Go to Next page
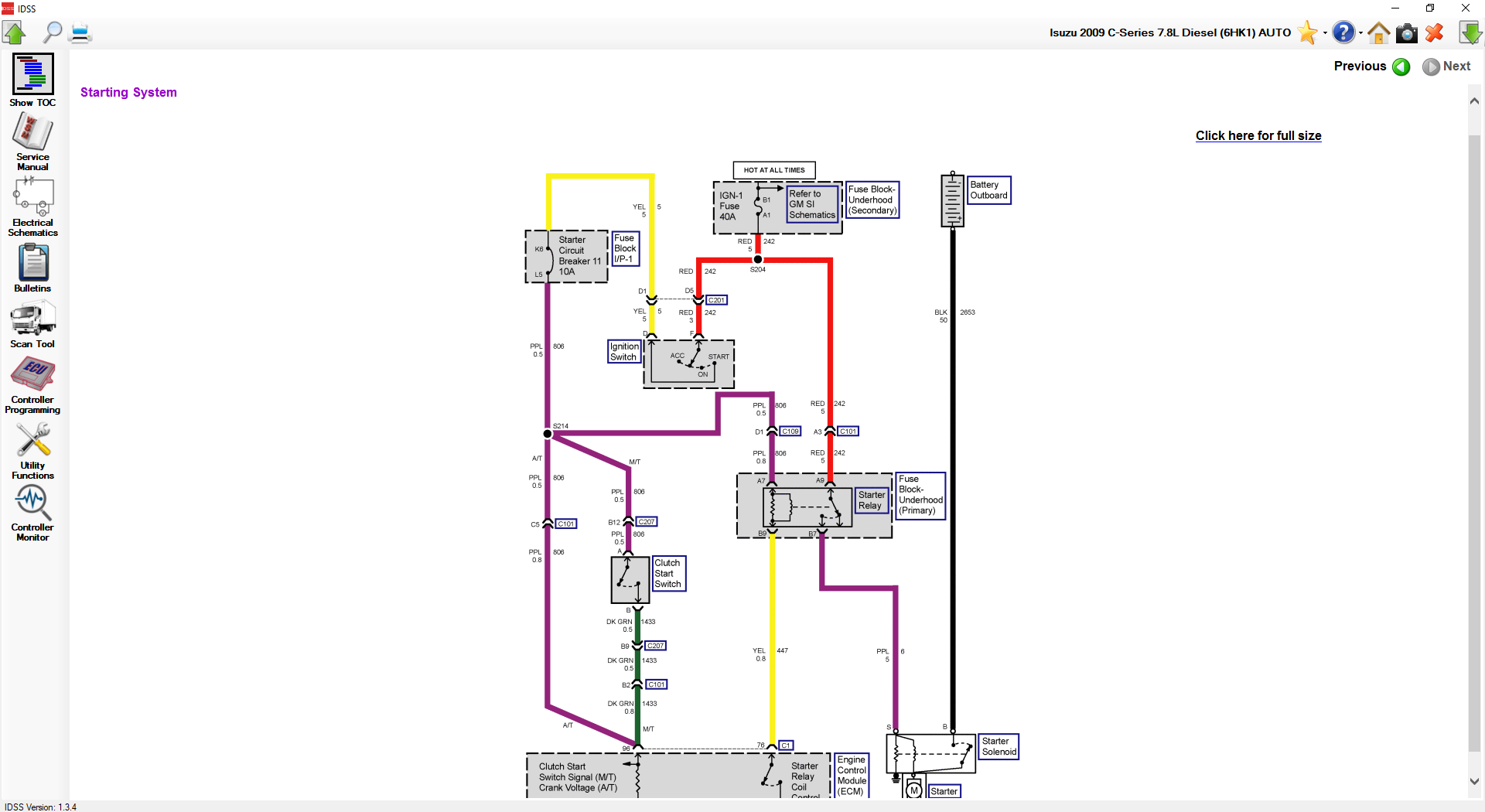Viewport: 1485px width, 812px height. coord(1446,67)
